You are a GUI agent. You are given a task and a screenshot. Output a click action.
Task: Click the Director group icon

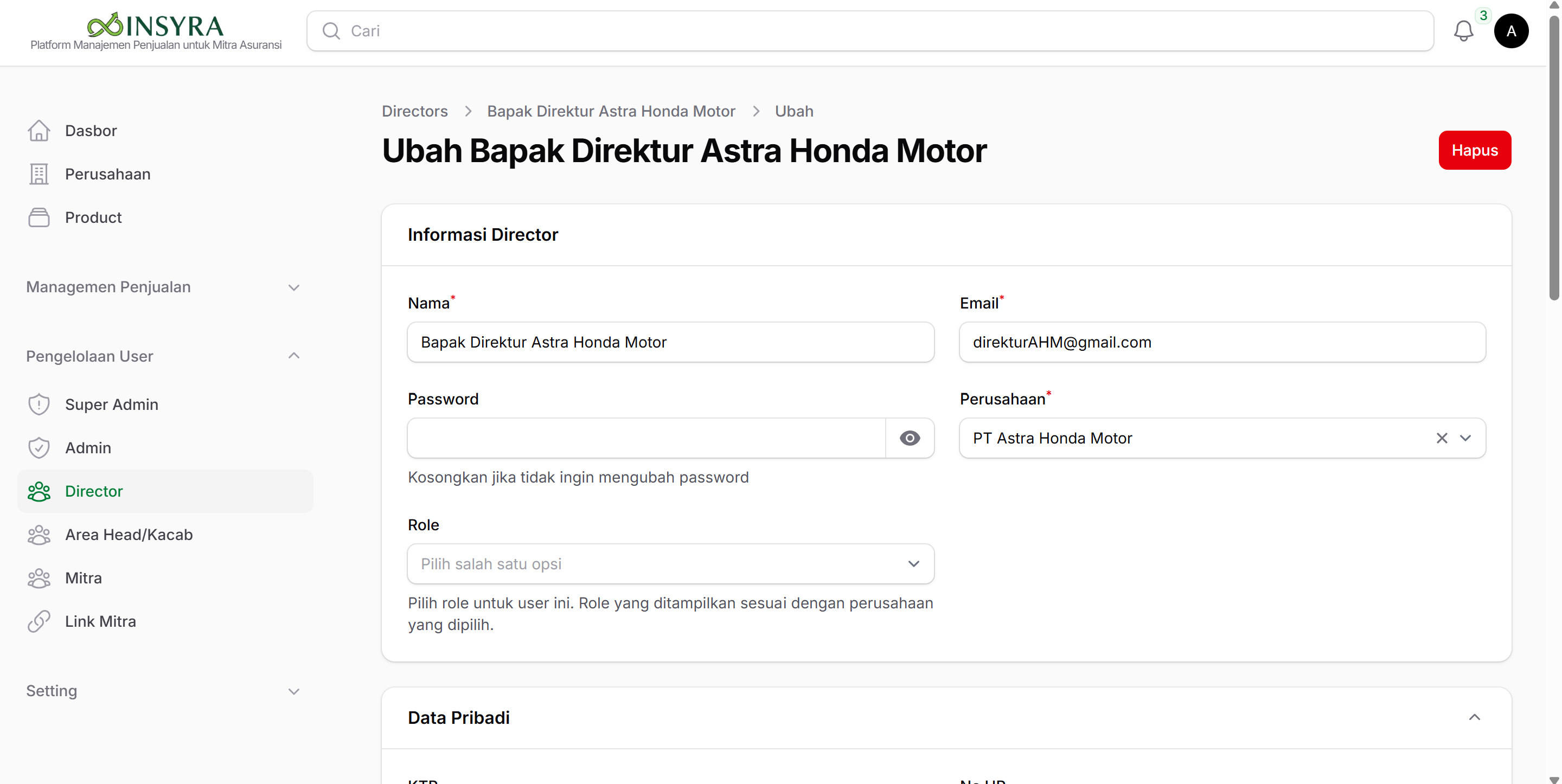point(39,491)
